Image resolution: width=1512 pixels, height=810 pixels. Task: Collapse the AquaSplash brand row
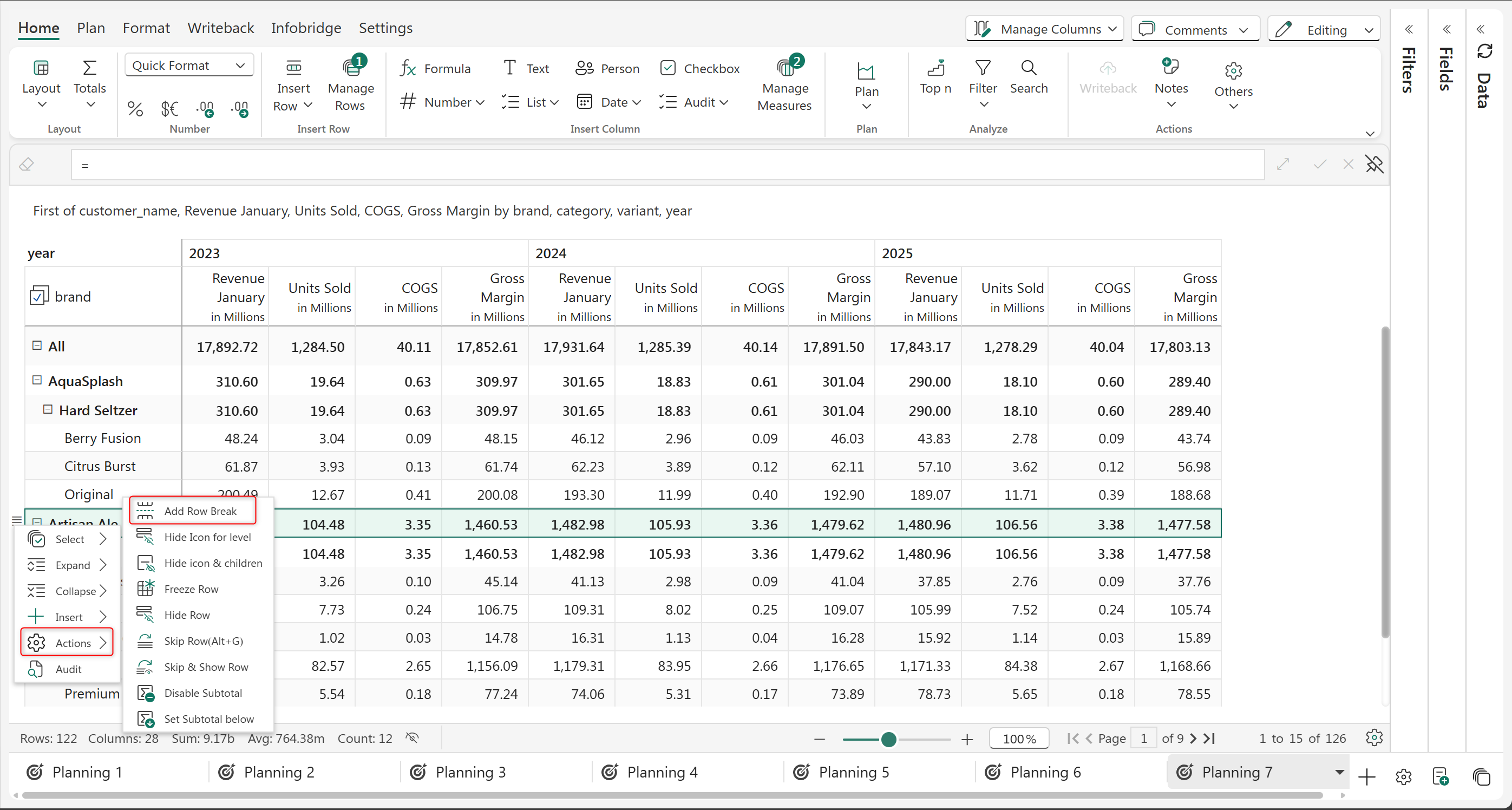click(x=37, y=380)
